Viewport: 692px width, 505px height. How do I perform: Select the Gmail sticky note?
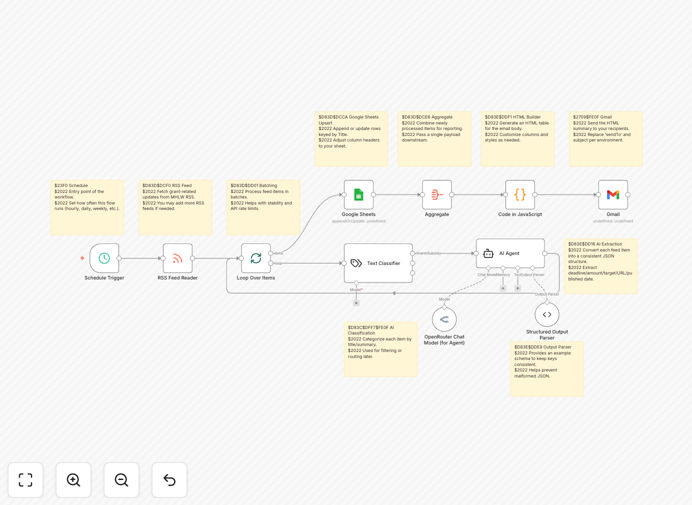606,139
